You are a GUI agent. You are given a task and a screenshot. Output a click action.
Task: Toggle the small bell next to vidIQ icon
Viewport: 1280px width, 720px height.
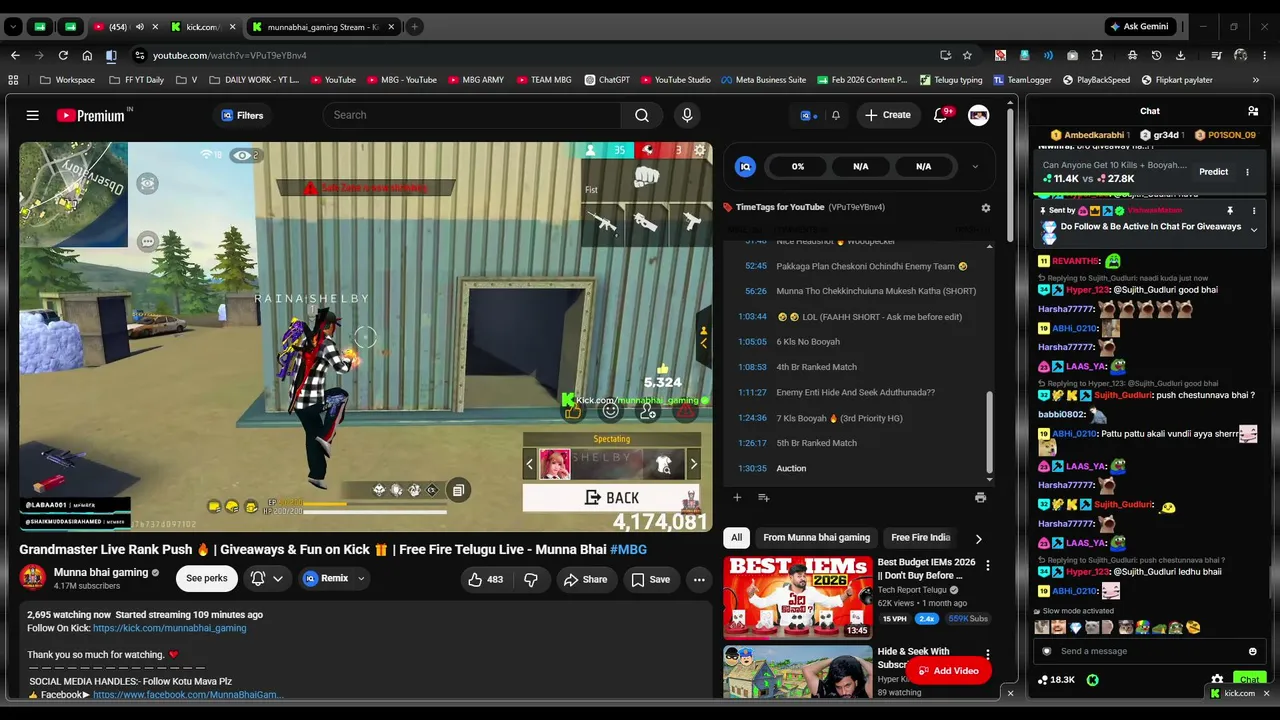(x=836, y=115)
